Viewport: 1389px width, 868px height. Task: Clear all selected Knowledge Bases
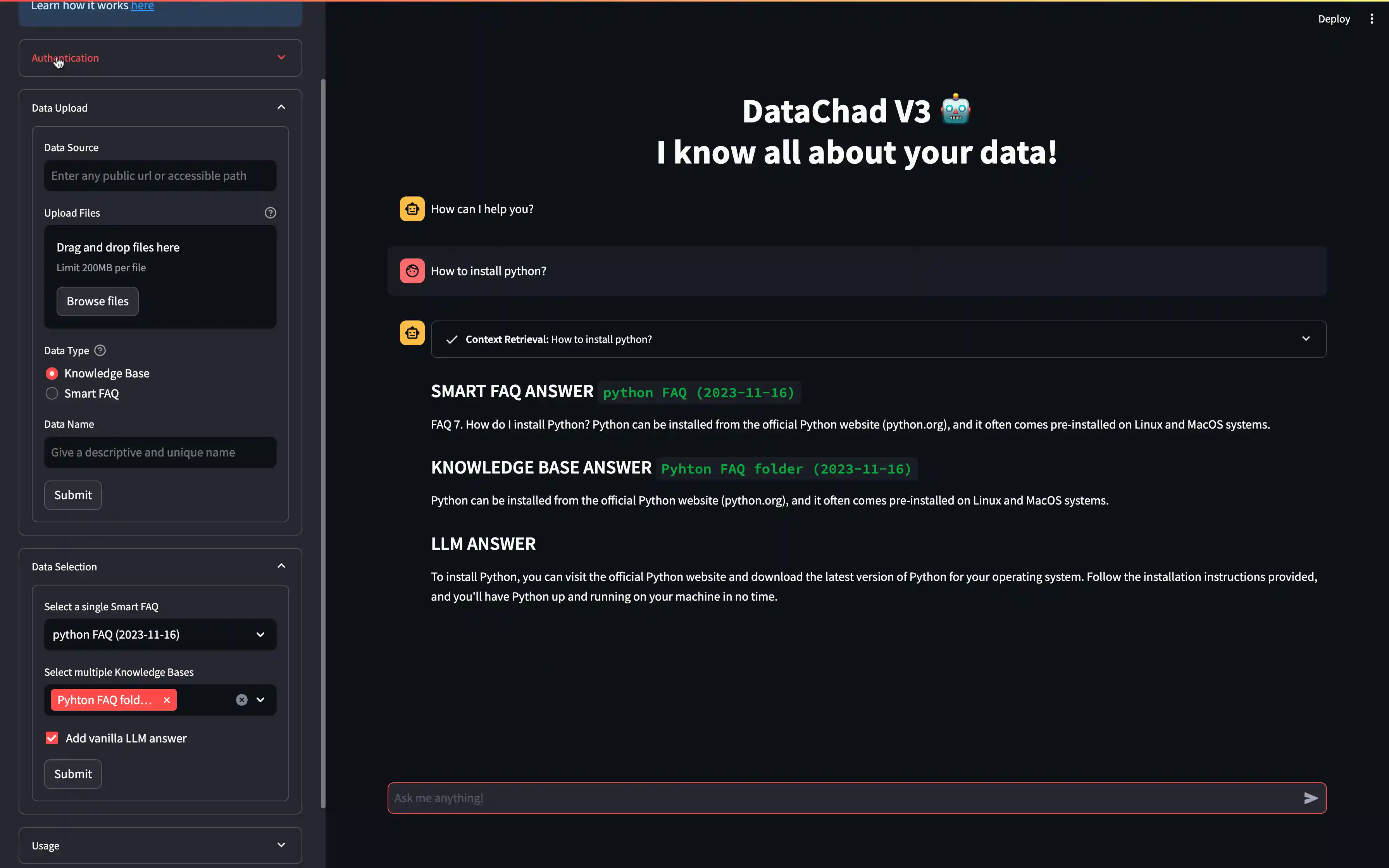tap(241, 700)
